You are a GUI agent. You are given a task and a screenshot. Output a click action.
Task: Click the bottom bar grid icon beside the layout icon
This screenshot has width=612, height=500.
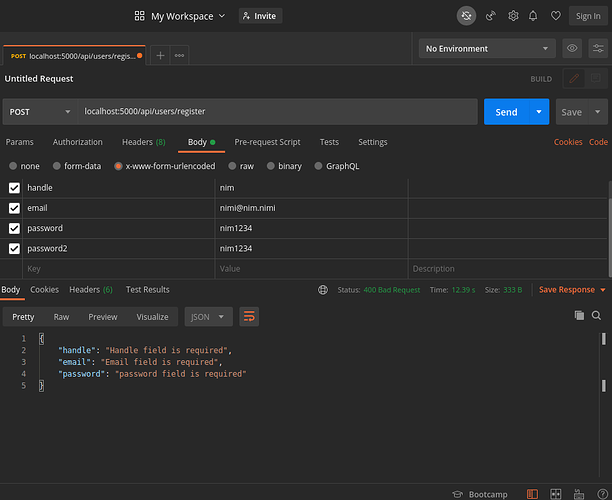coord(555,494)
